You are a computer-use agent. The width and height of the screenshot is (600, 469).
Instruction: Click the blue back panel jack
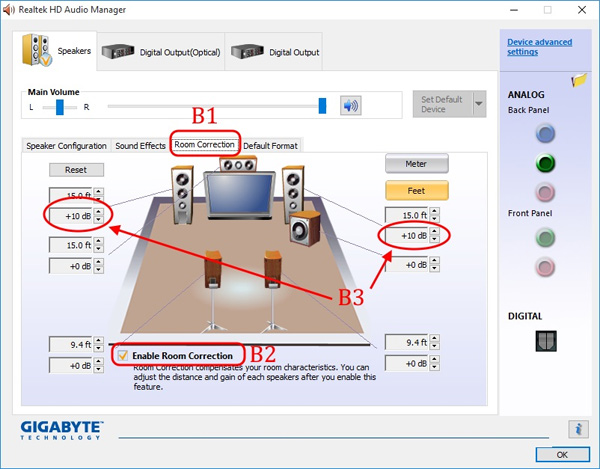(545, 134)
